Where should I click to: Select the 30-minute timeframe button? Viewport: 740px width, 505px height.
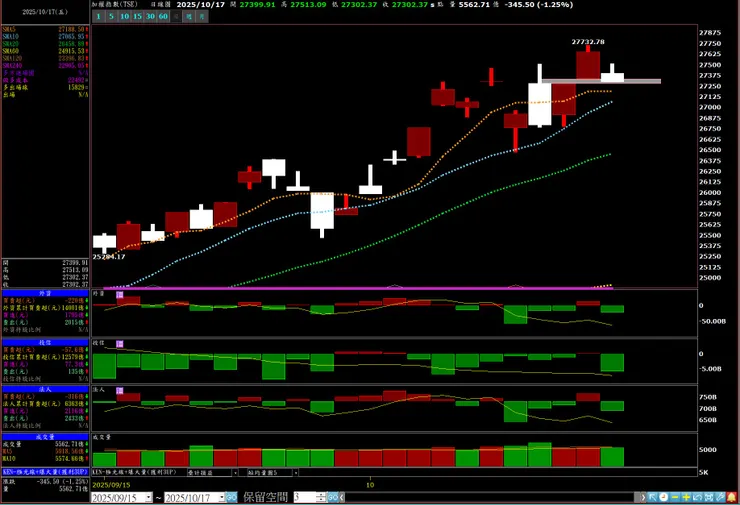point(150,17)
